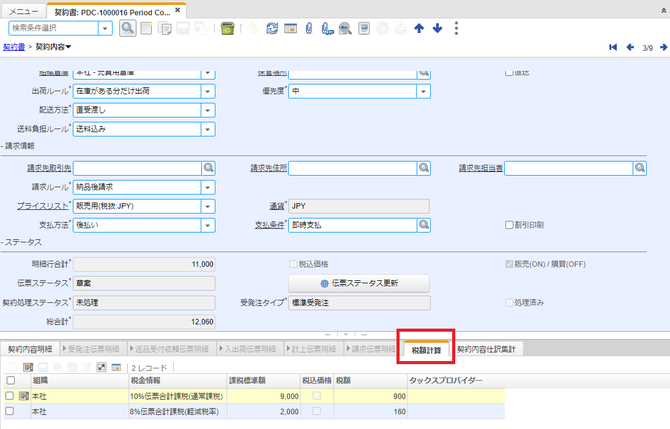The height and width of the screenshot is (429, 670).
Task: Open the 請求ルール dropdown
Action: 208,187
